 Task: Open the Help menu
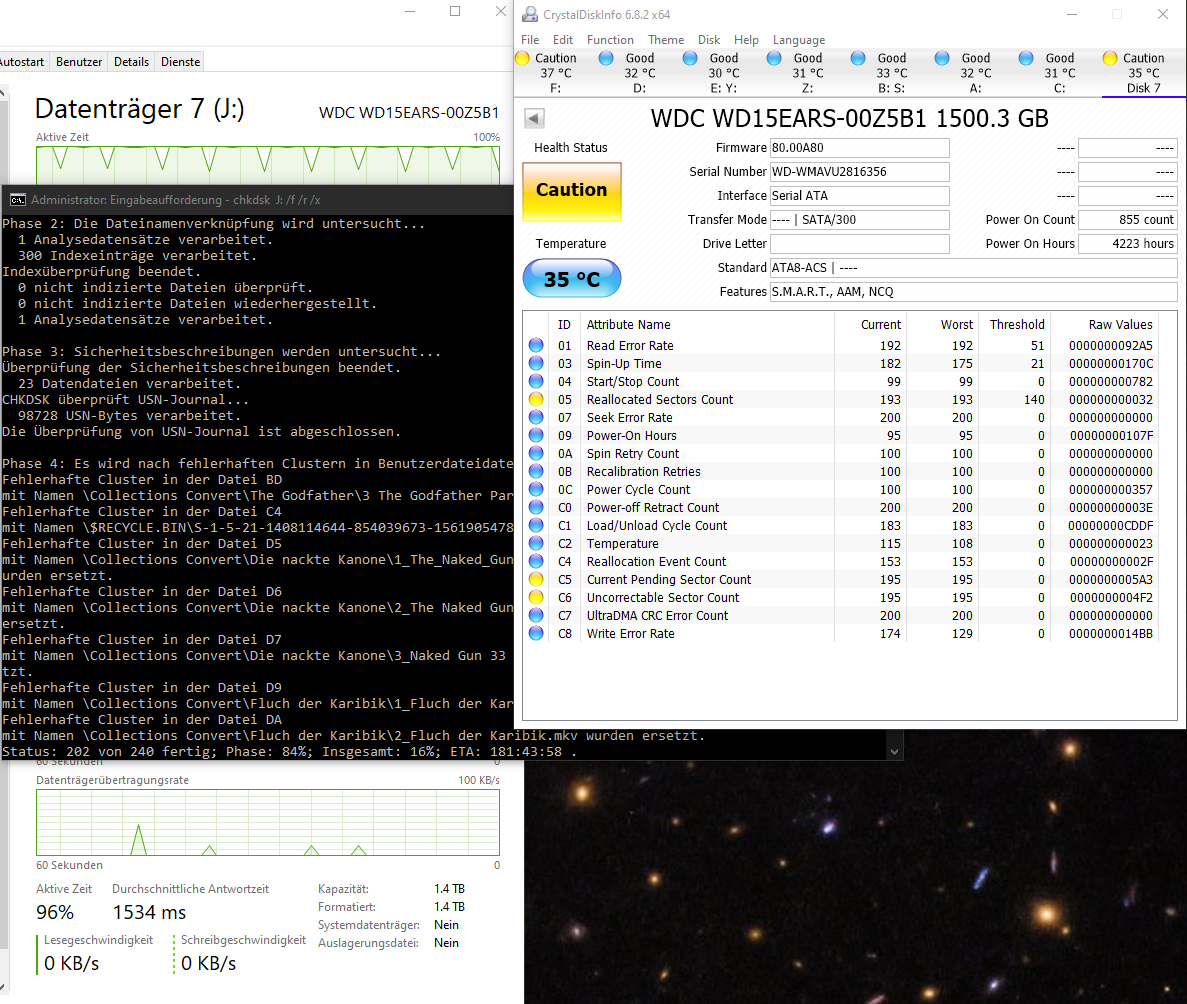coord(746,39)
